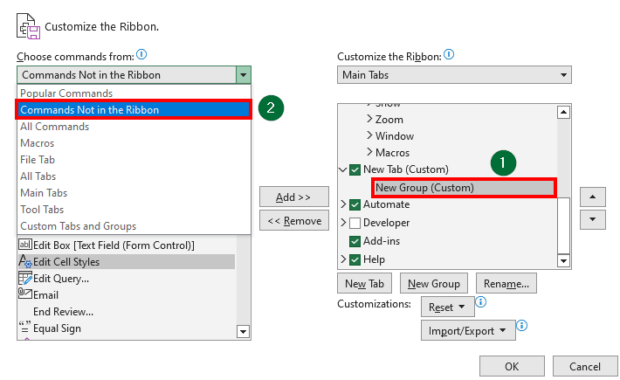Uncheck the Add-ins checkbox
This screenshot has width=620, height=380.
coord(355,241)
